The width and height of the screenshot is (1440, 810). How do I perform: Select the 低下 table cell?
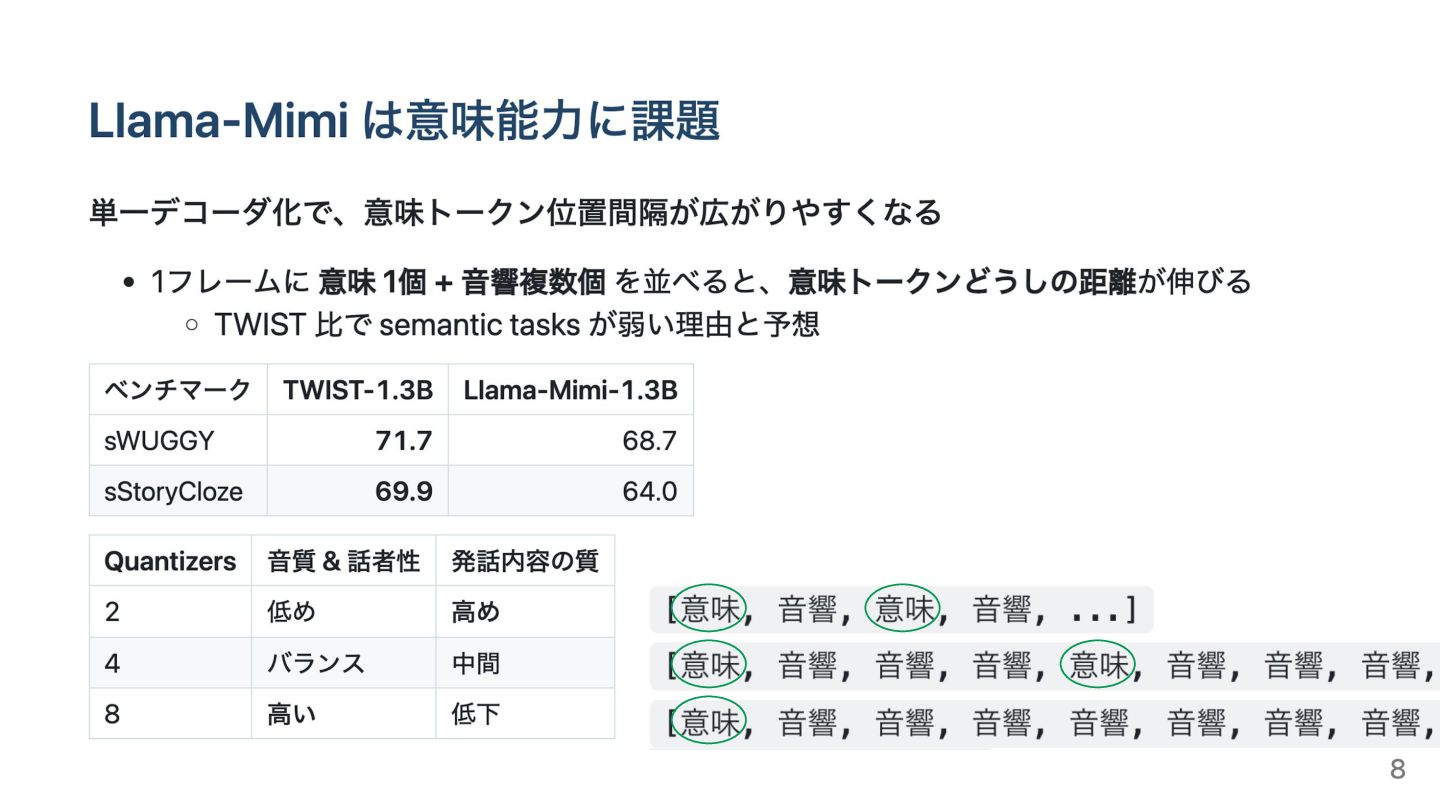tap(525, 714)
